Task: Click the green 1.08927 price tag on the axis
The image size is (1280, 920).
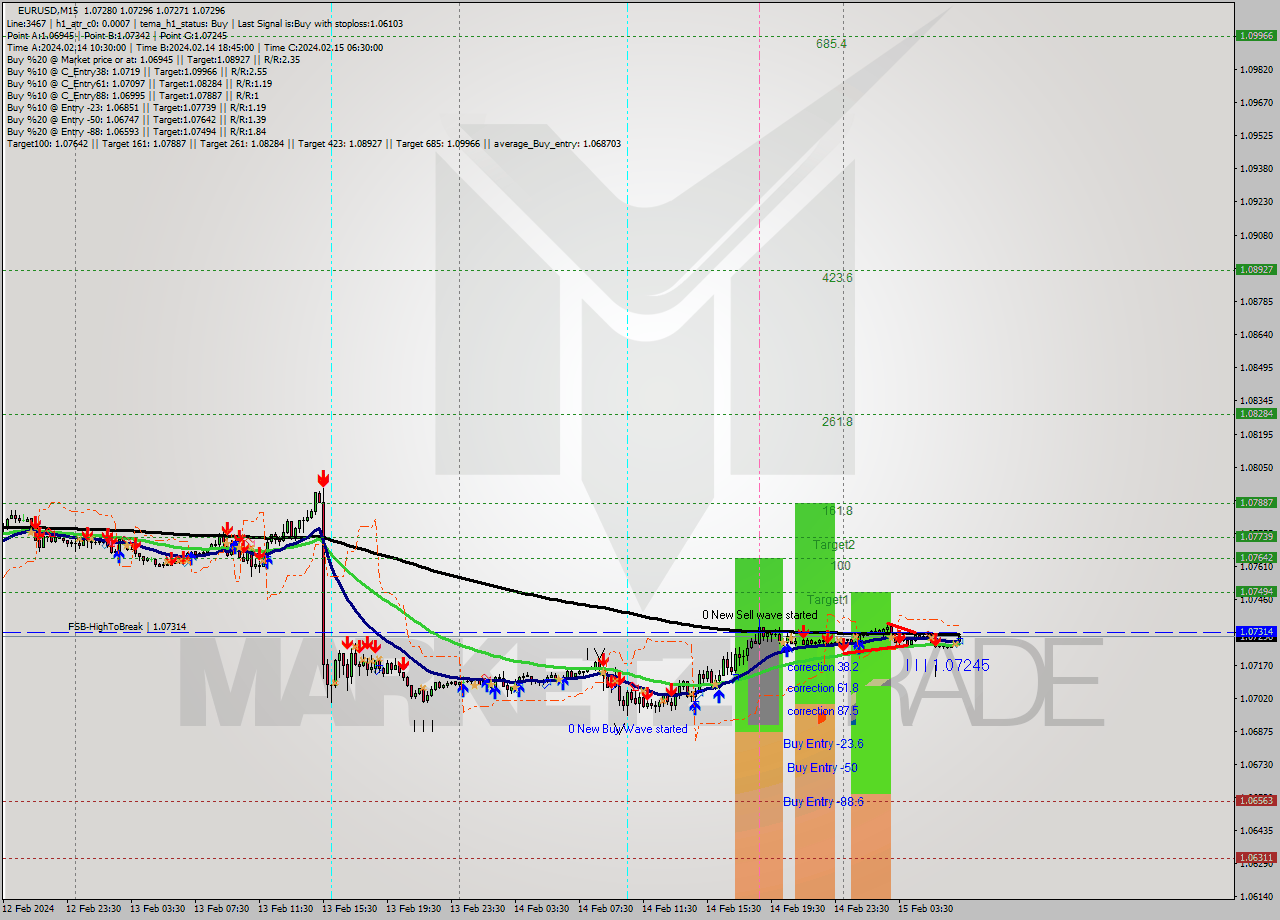Action: coord(1256,269)
